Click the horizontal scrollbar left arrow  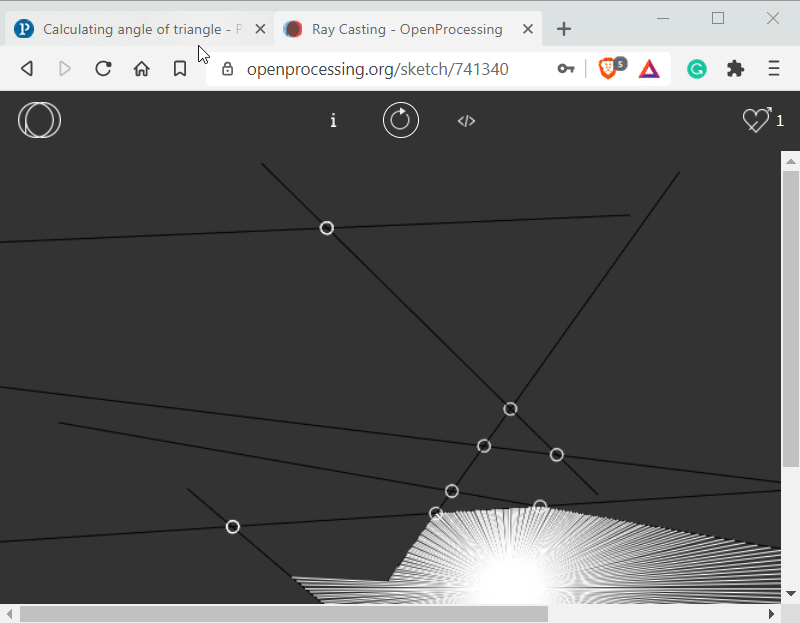[9, 613]
